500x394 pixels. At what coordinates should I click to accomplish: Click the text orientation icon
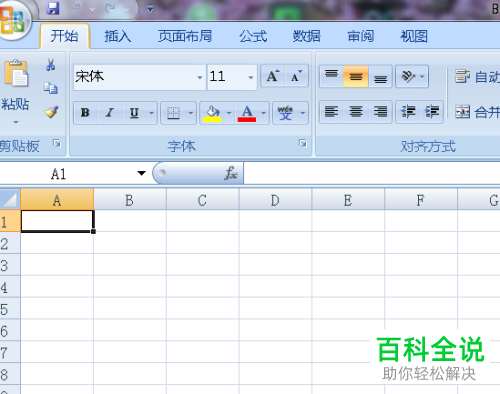pos(408,77)
